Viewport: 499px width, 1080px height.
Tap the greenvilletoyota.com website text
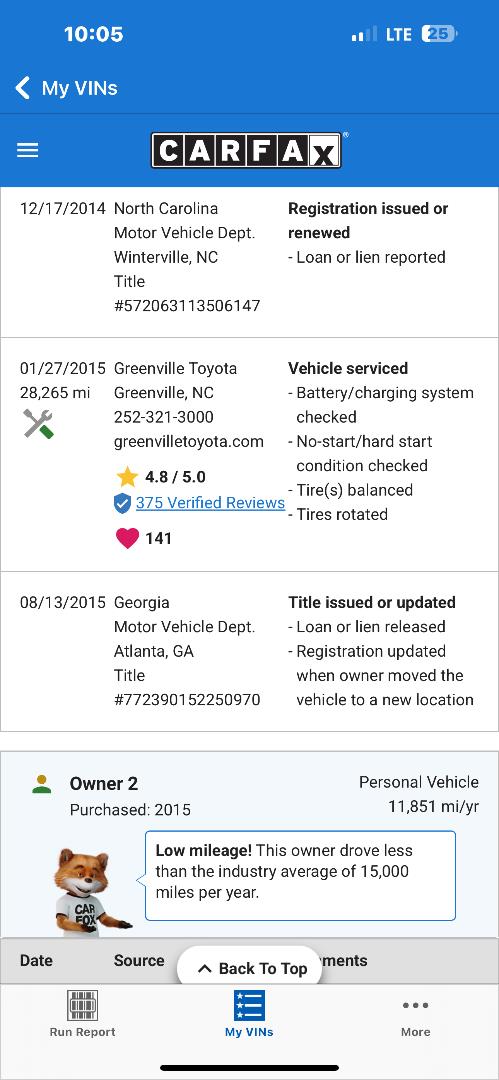click(x=189, y=442)
